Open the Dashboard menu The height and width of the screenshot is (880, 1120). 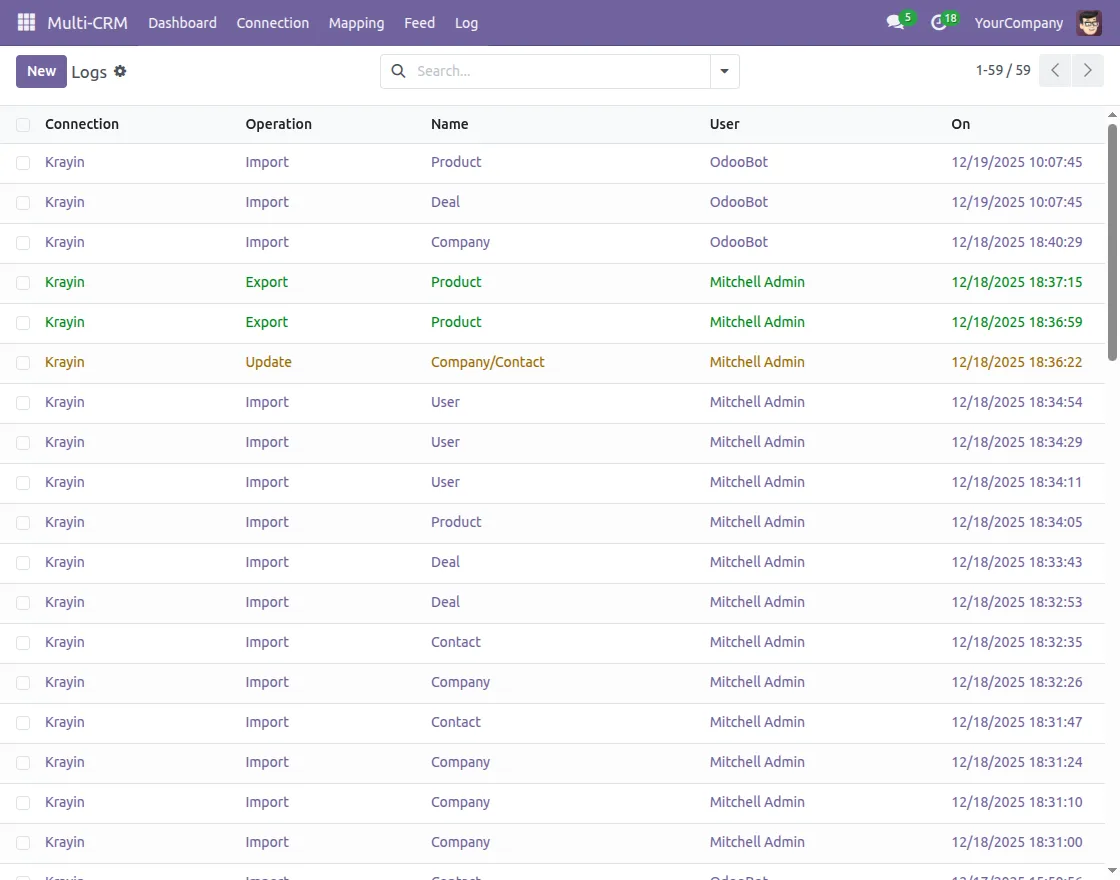pos(182,22)
